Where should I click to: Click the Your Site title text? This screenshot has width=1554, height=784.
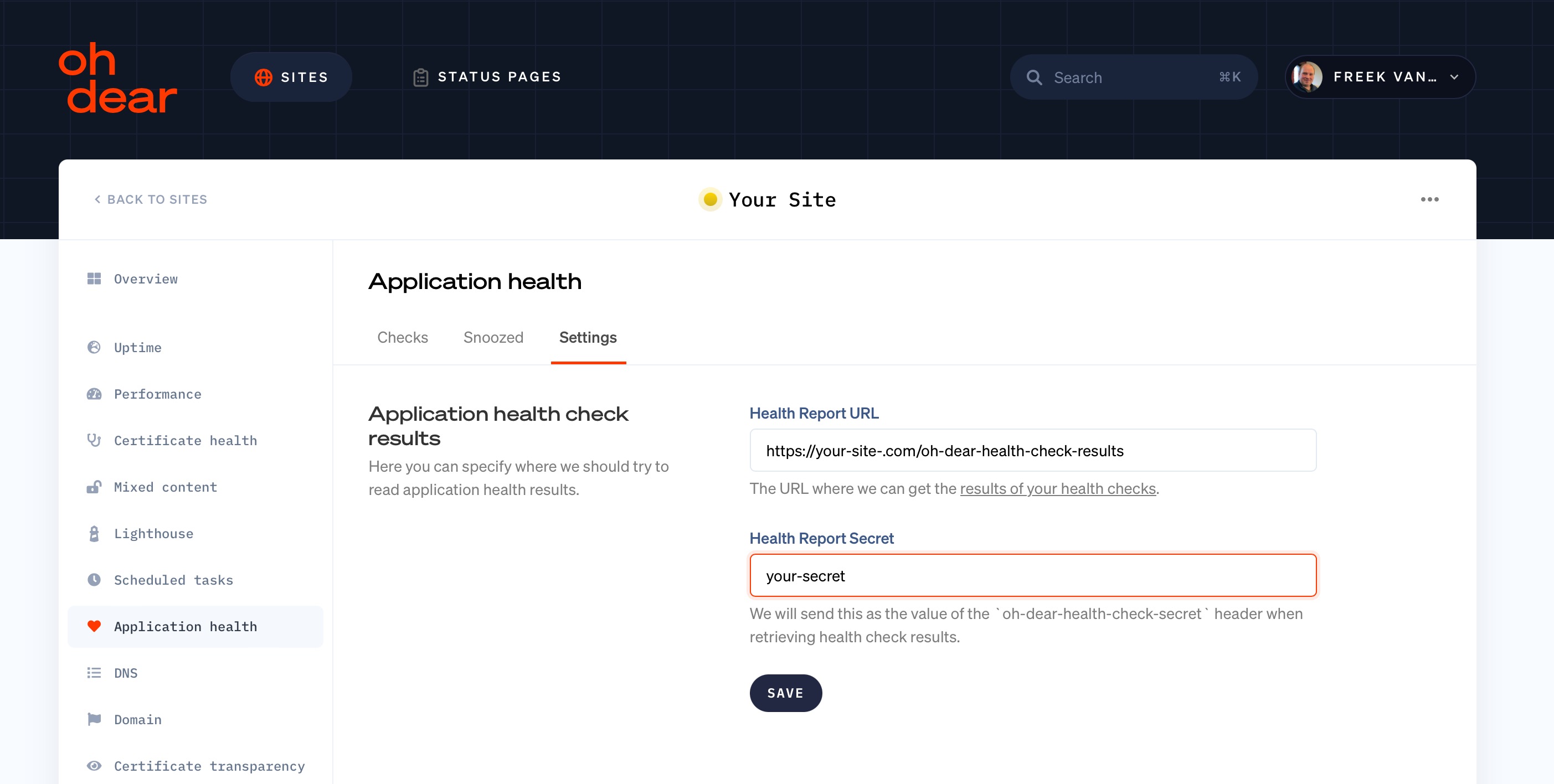782,200
